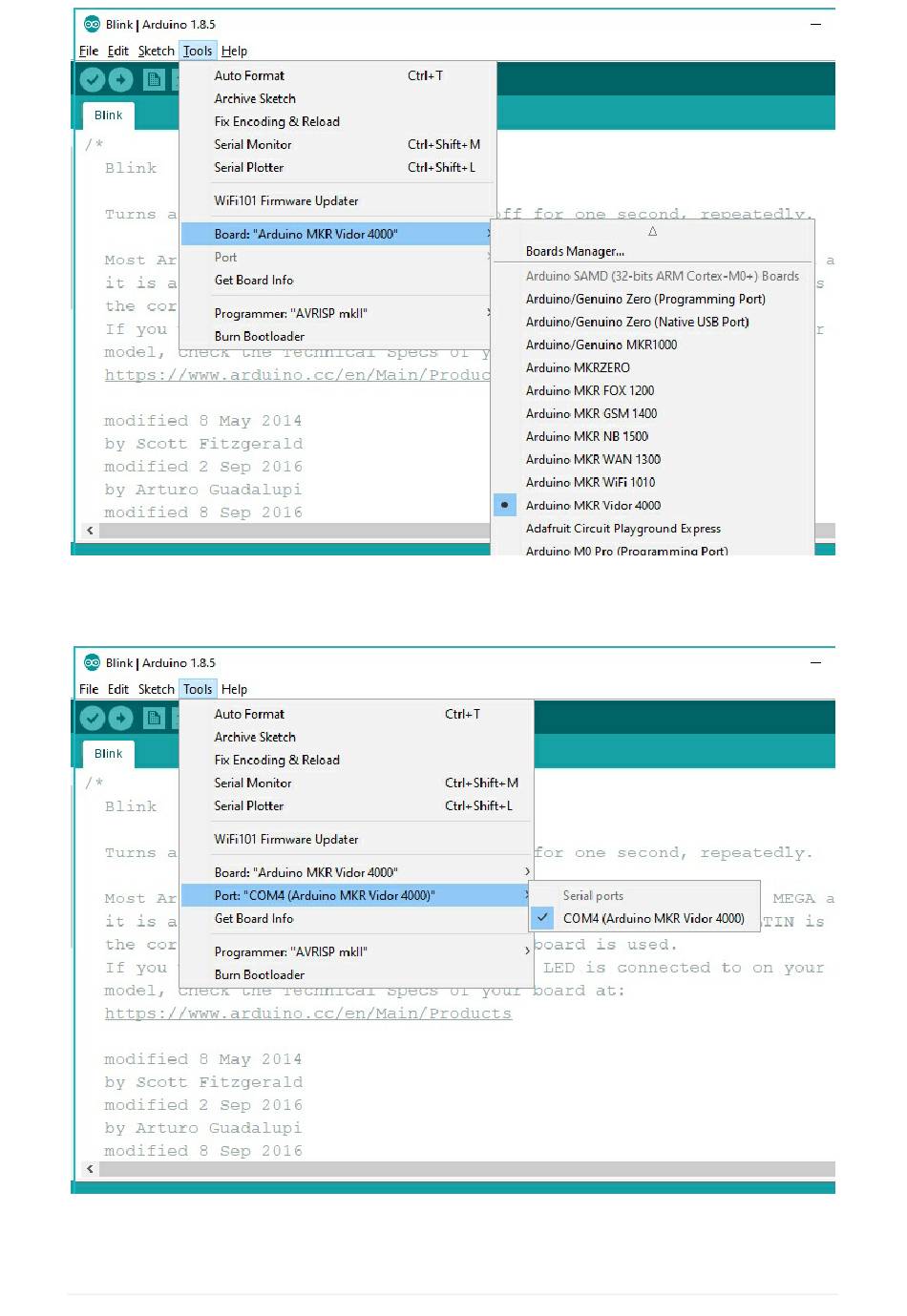
Task: Select the Adafruit Circuit Playground Express board
Action: (623, 528)
